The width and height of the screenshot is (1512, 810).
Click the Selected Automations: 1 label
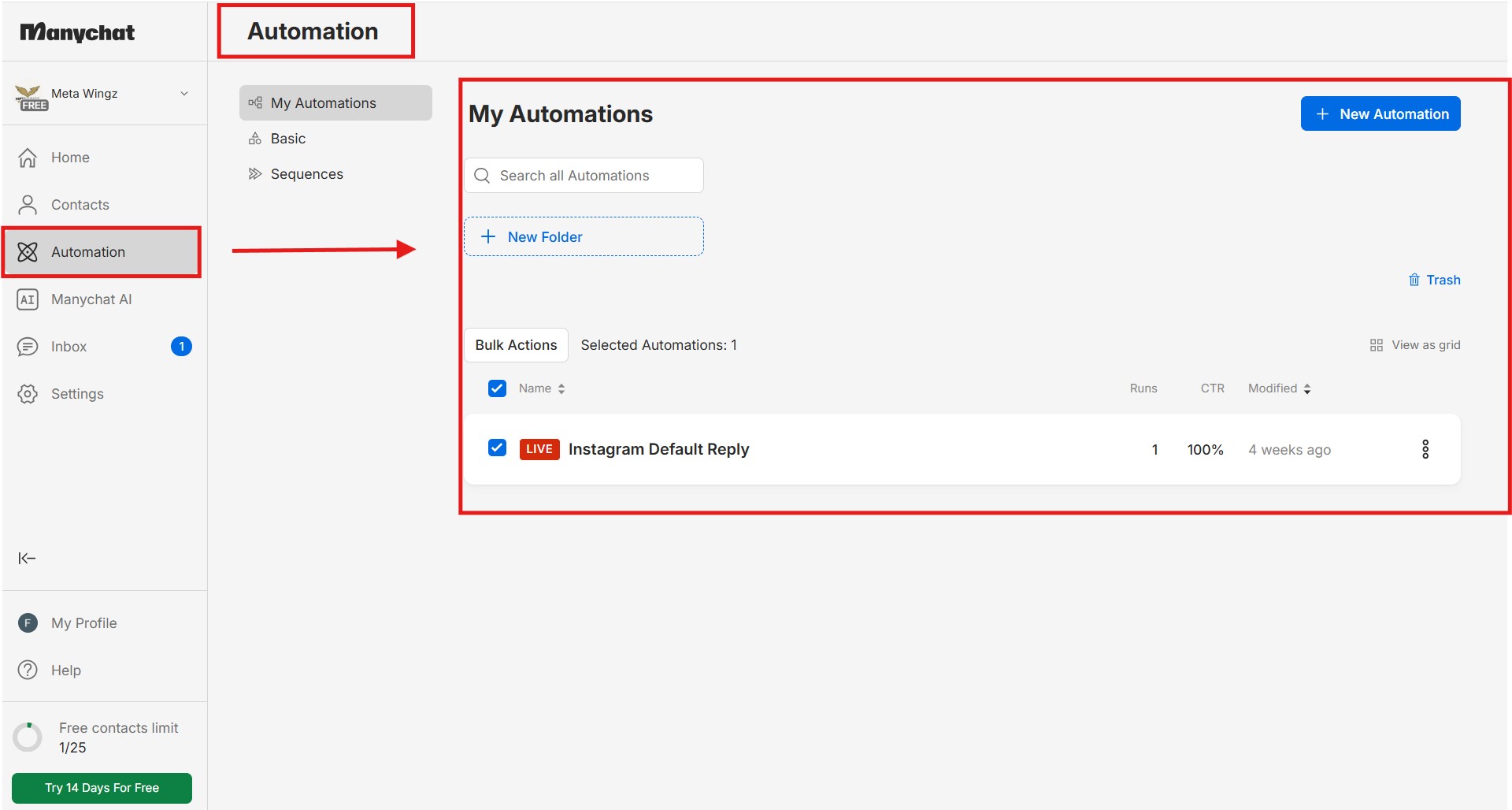pyautogui.click(x=658, y=345)
